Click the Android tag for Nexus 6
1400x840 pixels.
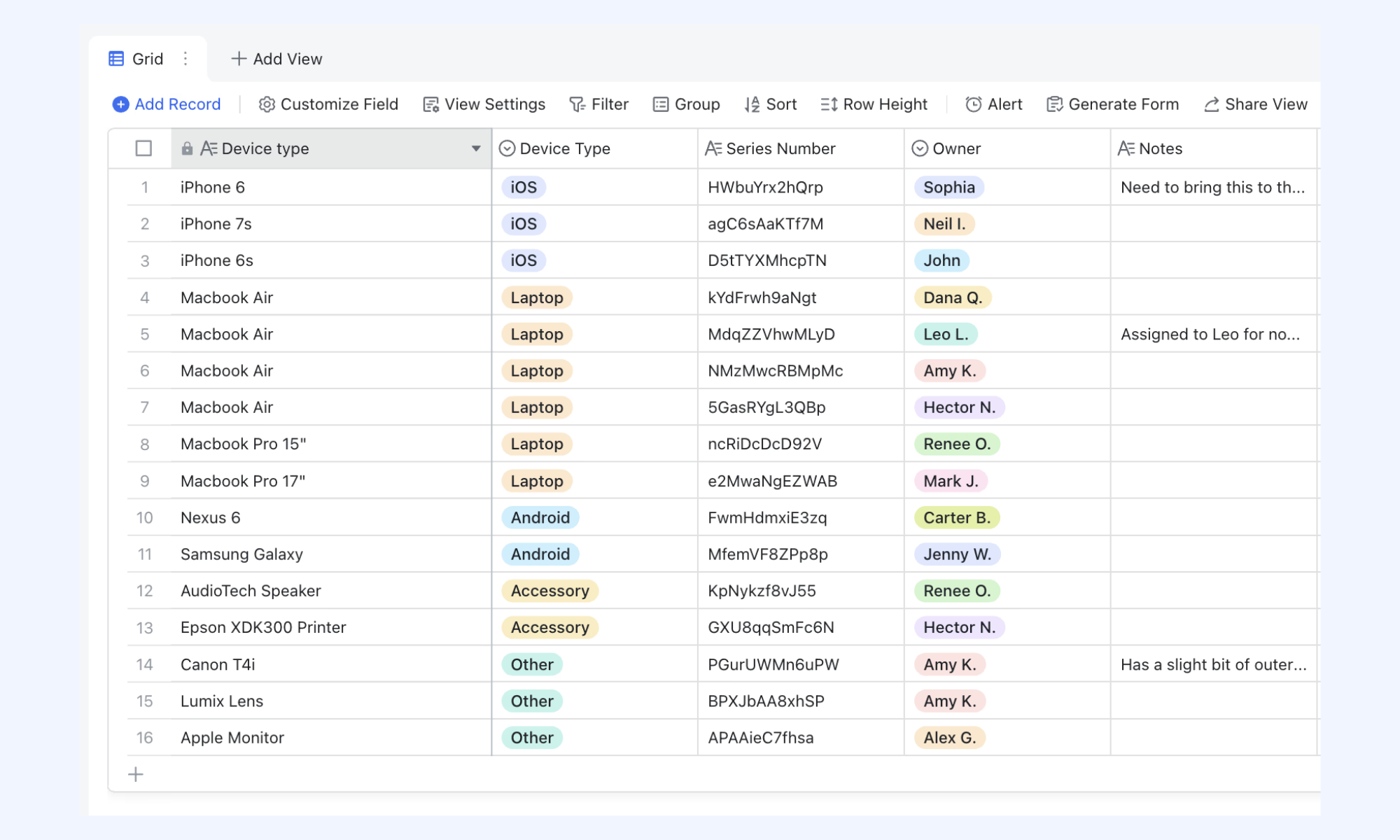pyautogui.click(x=540, y=517)
